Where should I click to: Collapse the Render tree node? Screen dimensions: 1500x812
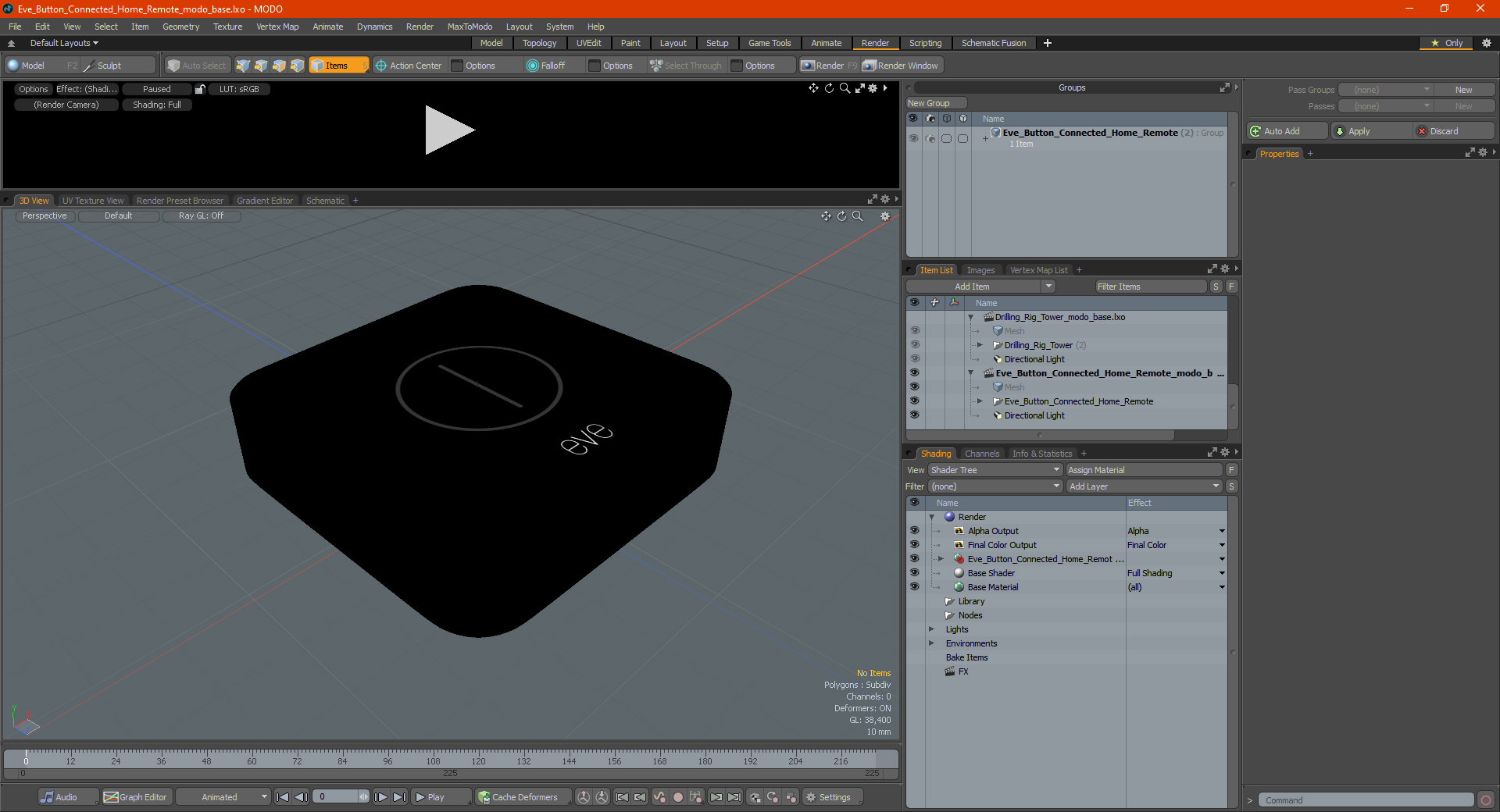point(931,517)
